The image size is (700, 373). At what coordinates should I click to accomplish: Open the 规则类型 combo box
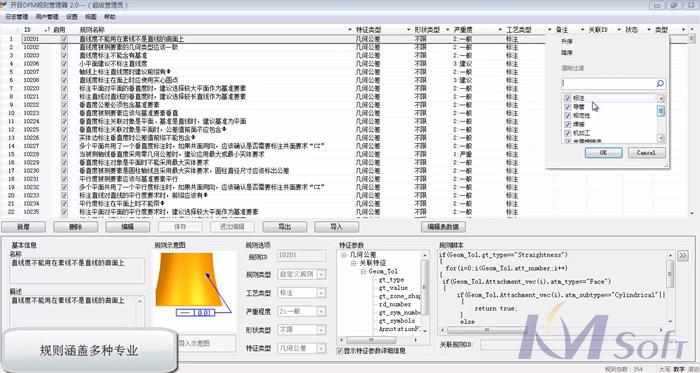321,274
